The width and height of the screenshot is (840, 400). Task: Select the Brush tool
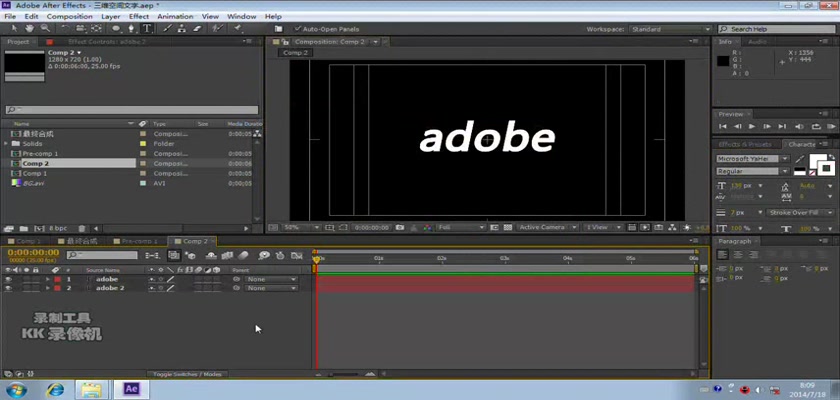tap(167, 29)
